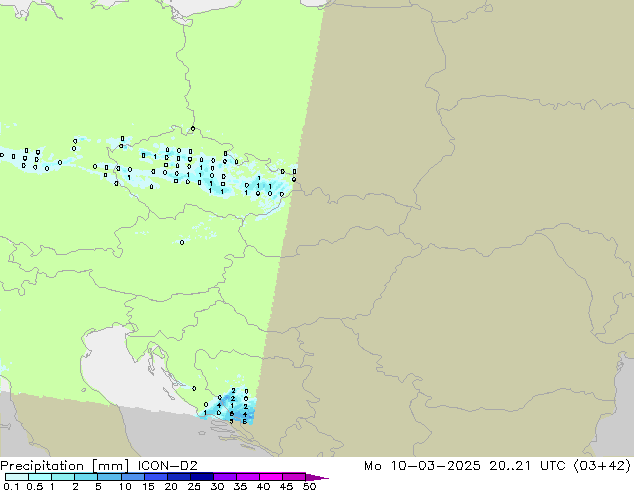Pick the 25–30 mm dark blue swatch

click(x=201, y=477)
